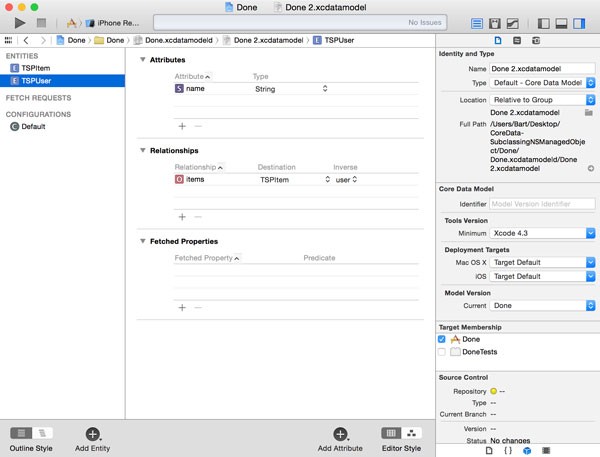This screenshot has width=600, height=457.
Task: Collapse the Relationships section
Action: coord(143,150)
